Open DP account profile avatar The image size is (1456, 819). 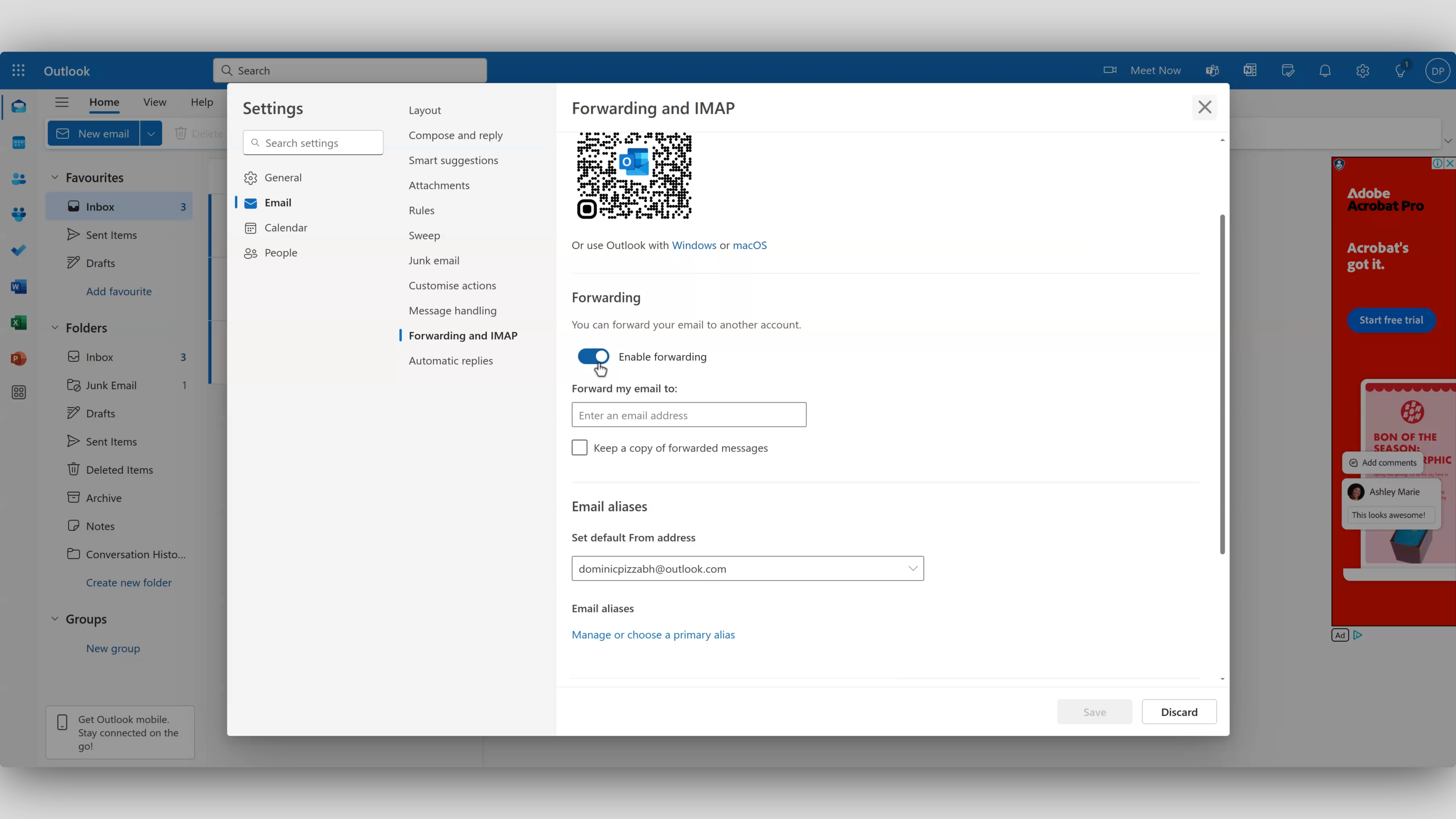(x=1437, y=71)
